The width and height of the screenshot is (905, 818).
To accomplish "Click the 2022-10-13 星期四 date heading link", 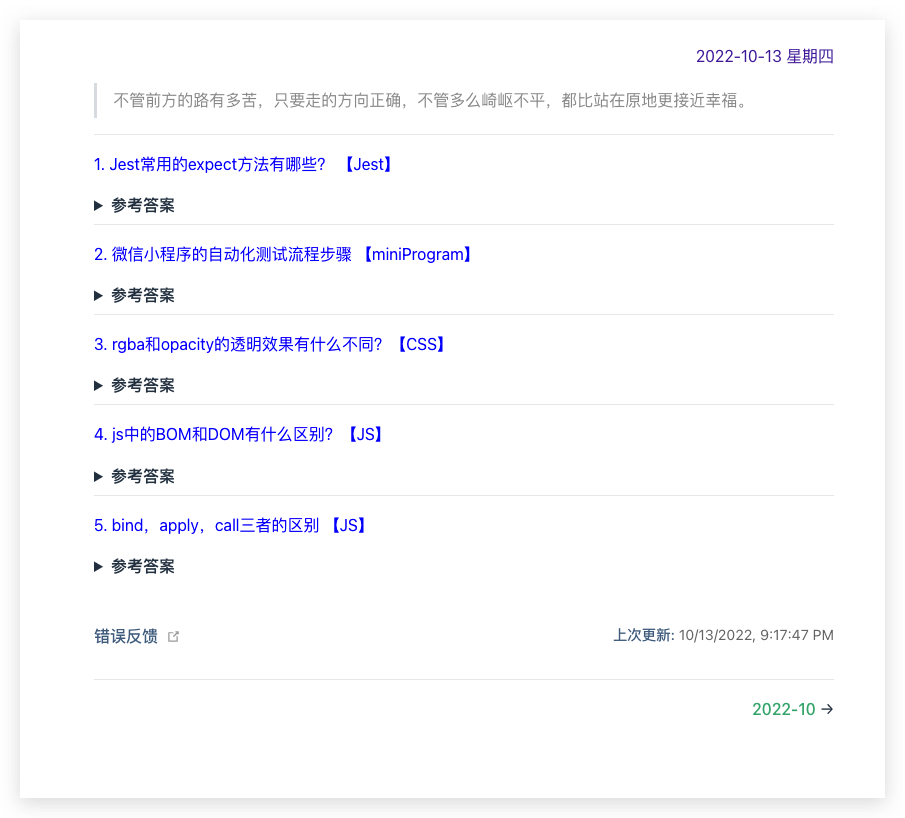I will point(764,57).
